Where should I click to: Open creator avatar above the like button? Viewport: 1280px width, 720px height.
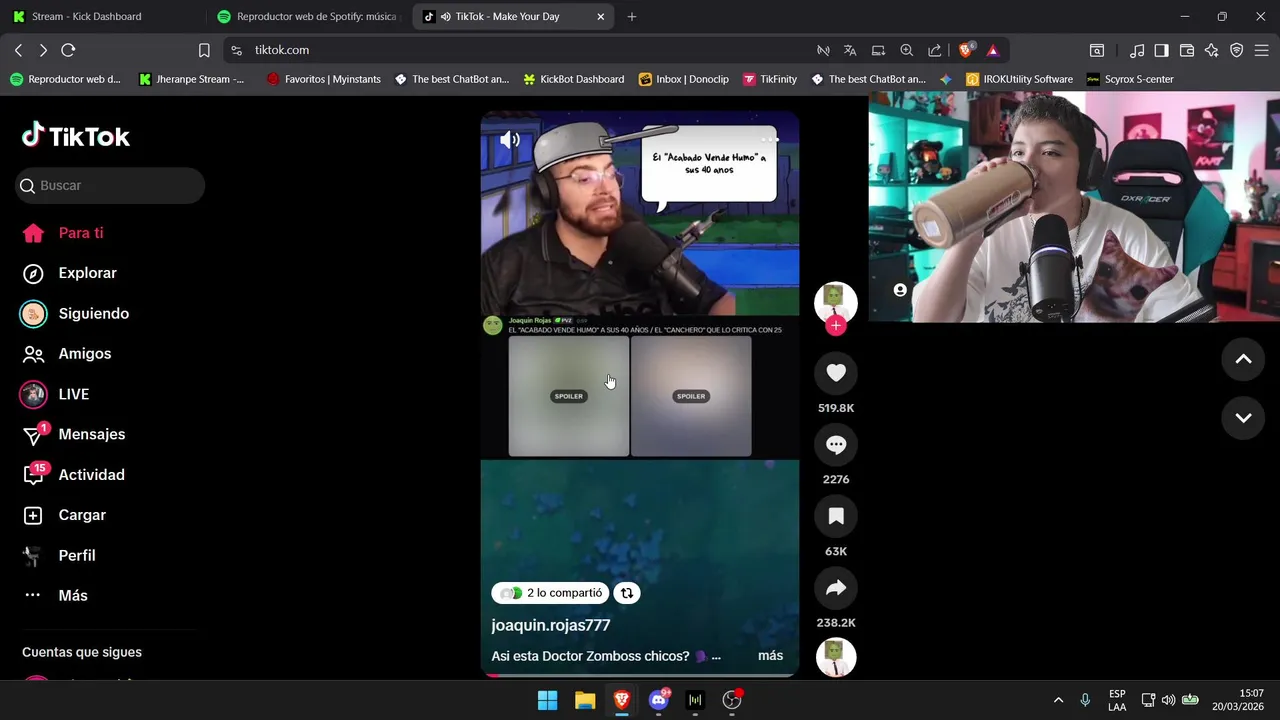(836, 302)
